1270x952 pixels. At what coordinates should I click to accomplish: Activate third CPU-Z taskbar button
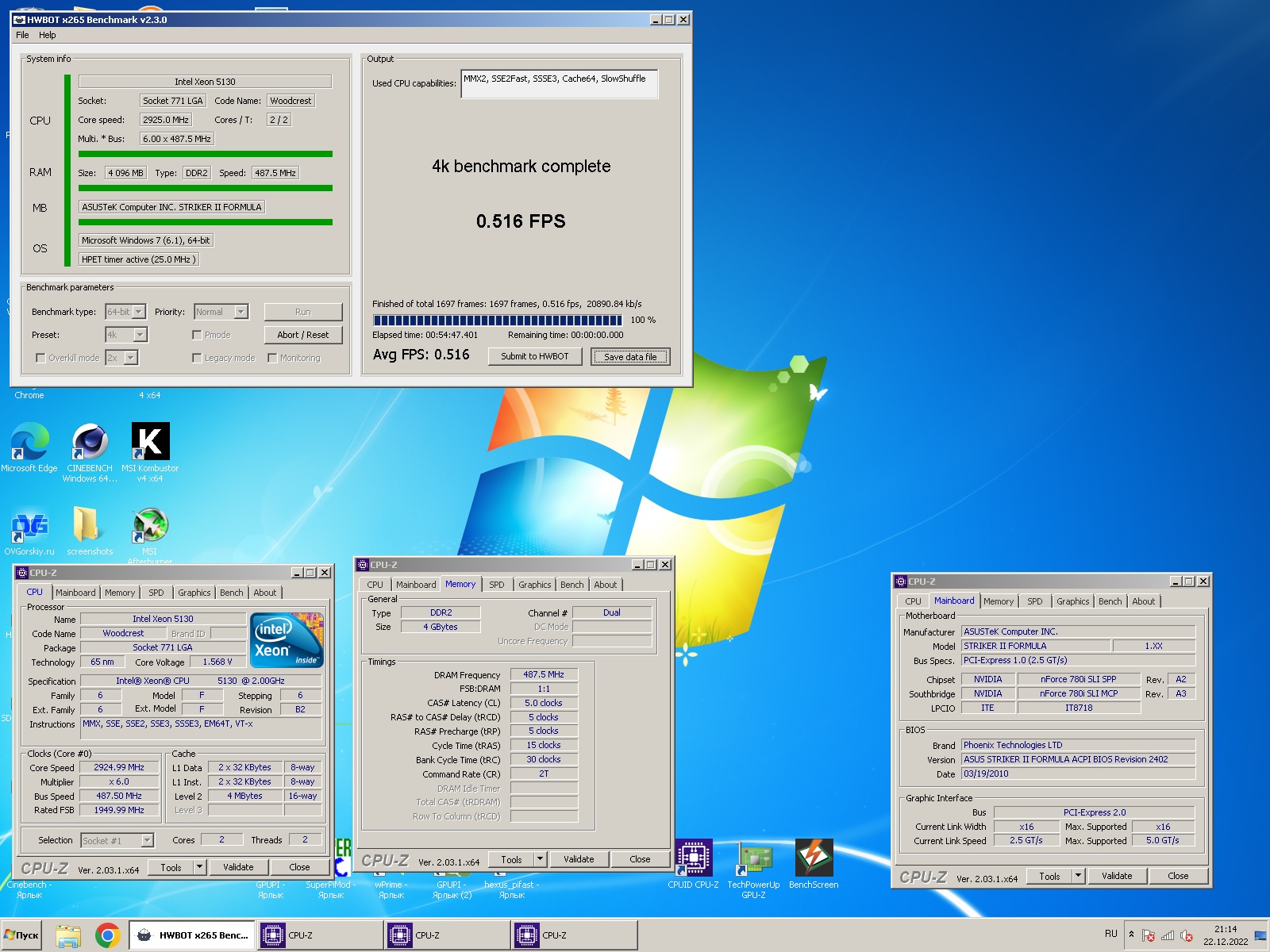point(574,935)
